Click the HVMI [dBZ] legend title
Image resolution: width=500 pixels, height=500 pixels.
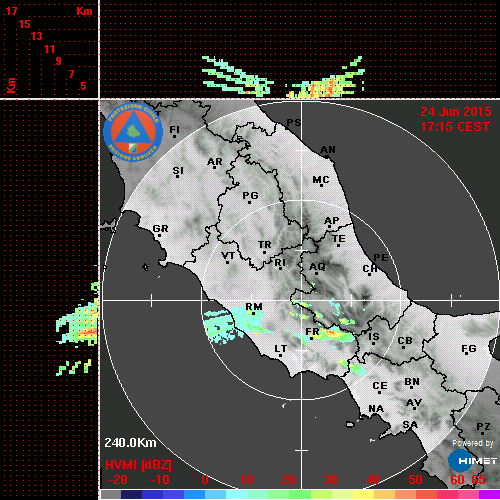click(138, 465)
